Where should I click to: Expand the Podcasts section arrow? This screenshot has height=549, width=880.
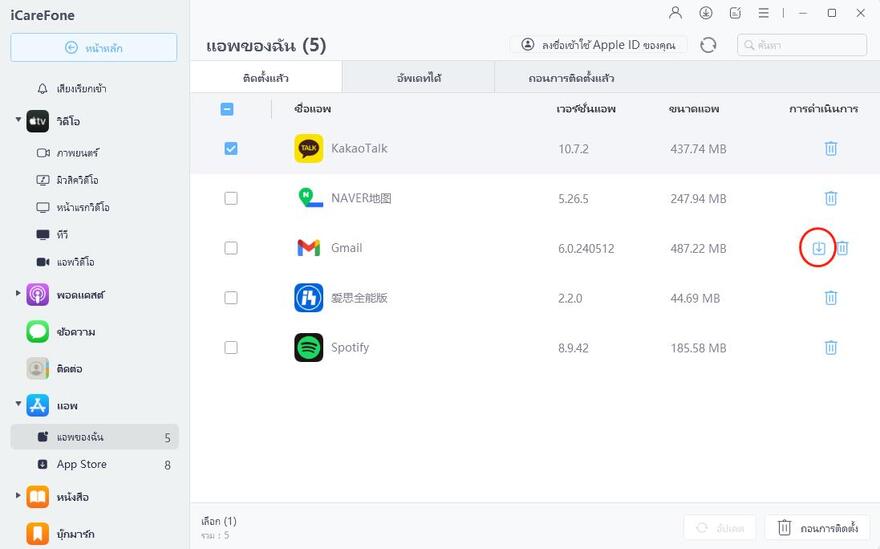18,293
